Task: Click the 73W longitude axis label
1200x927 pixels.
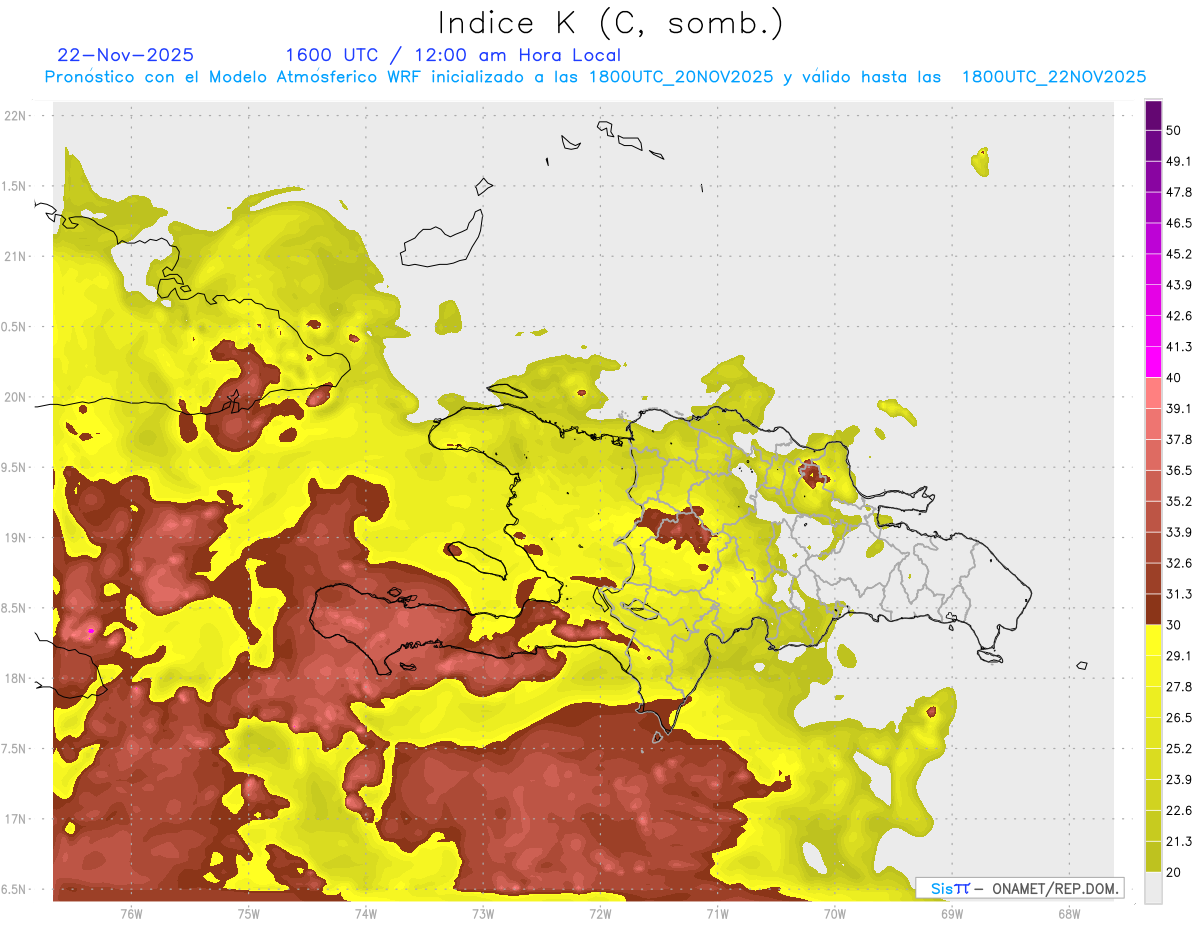Action: click(x=483, y=914)
